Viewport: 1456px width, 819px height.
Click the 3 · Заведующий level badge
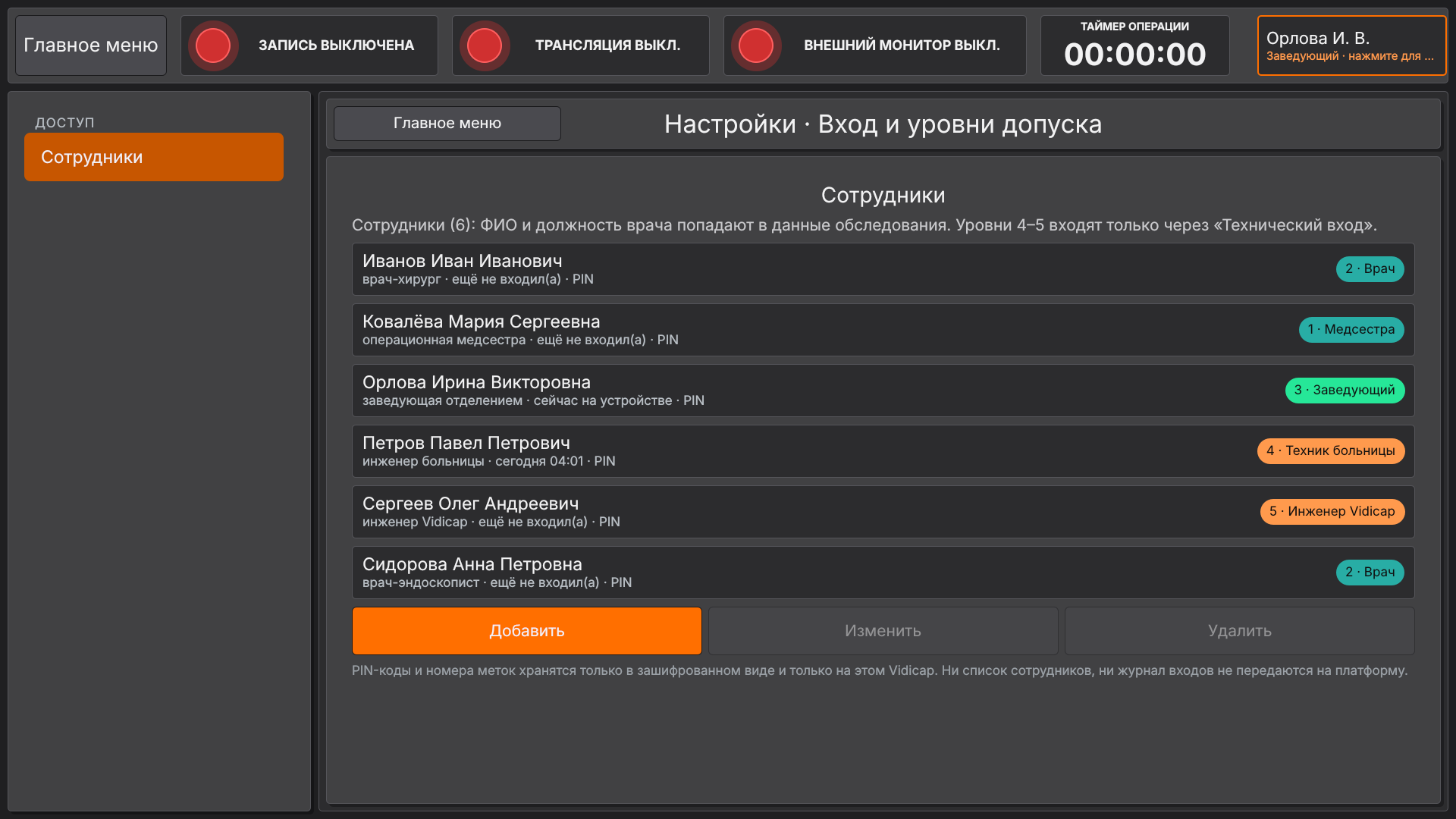(1345, 391)
